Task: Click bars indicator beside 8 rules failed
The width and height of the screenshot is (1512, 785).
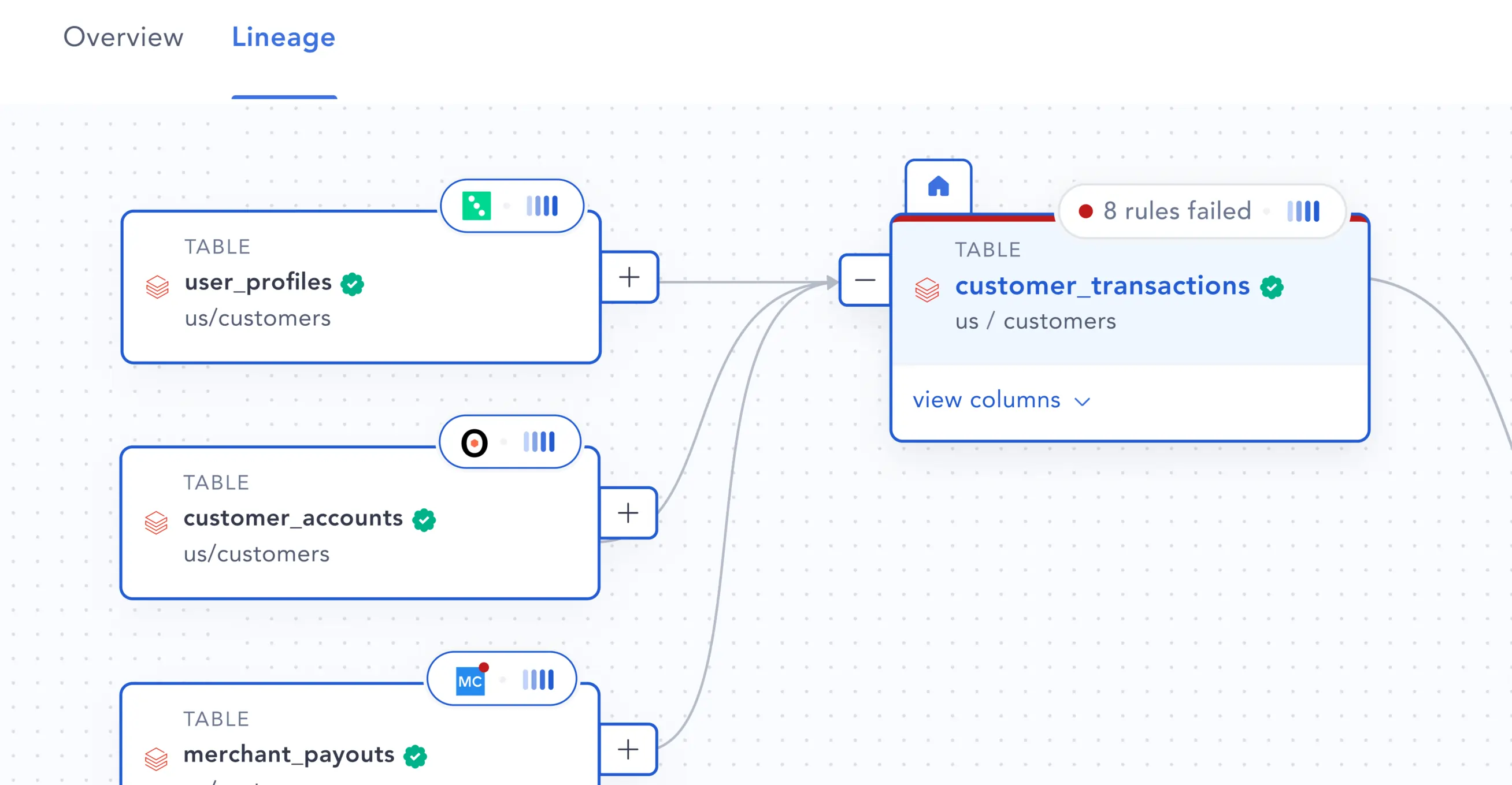Action: pos(1303,211)
